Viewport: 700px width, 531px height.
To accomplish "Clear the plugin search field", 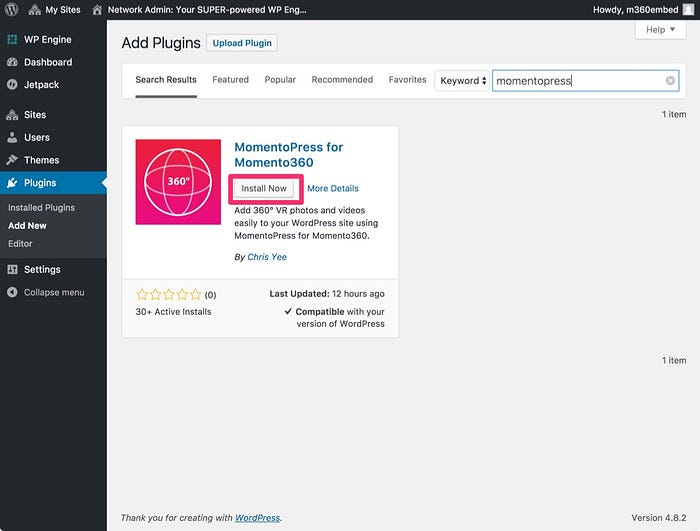I will click(x=670, y=80).
